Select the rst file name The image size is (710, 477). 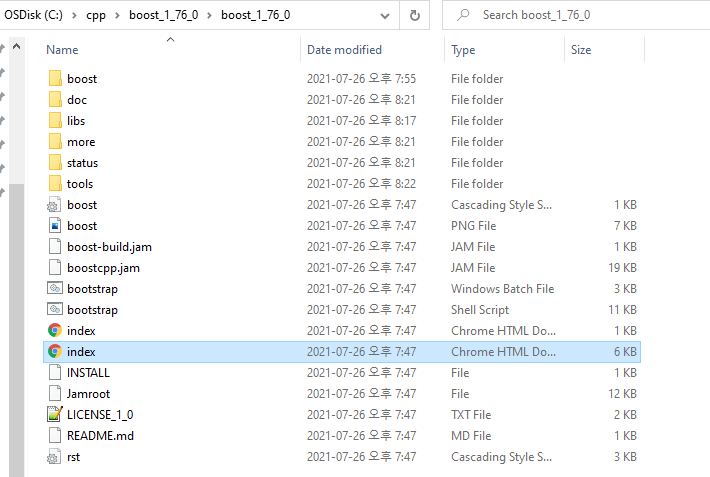click(x=73, y=457)
